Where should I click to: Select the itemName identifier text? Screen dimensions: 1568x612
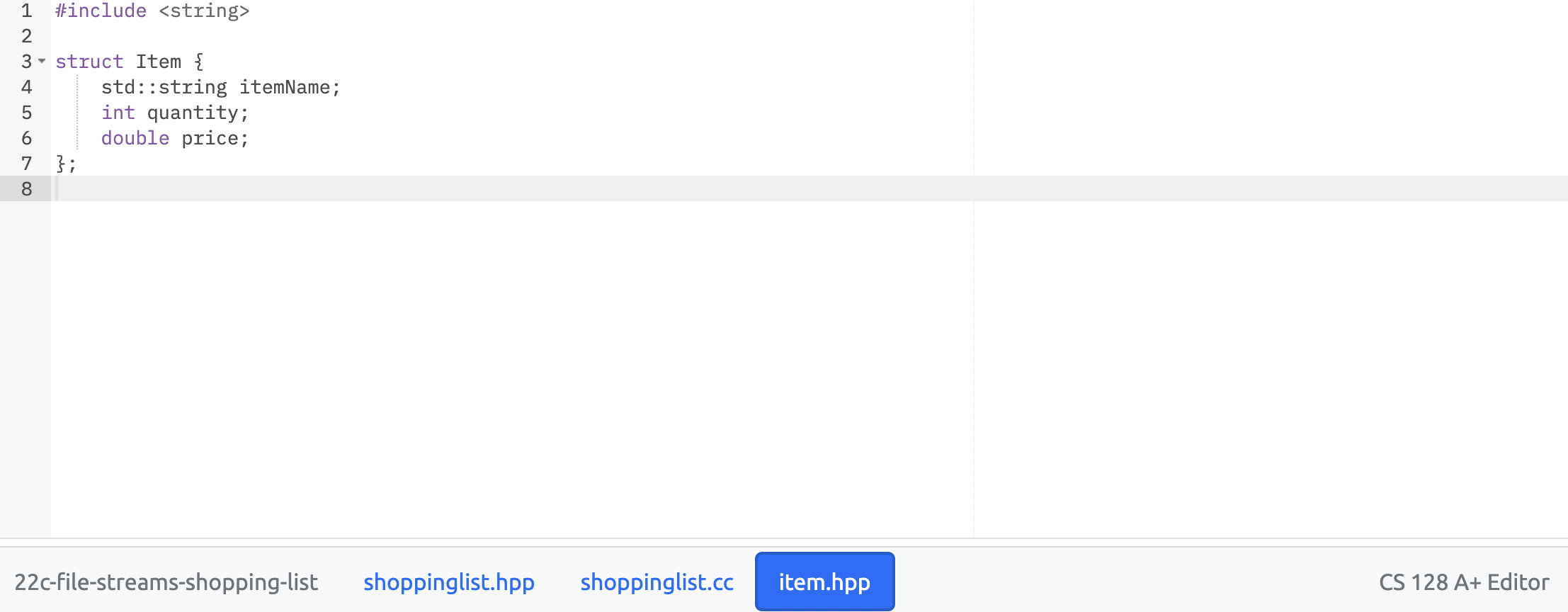[x=287, y=86]
